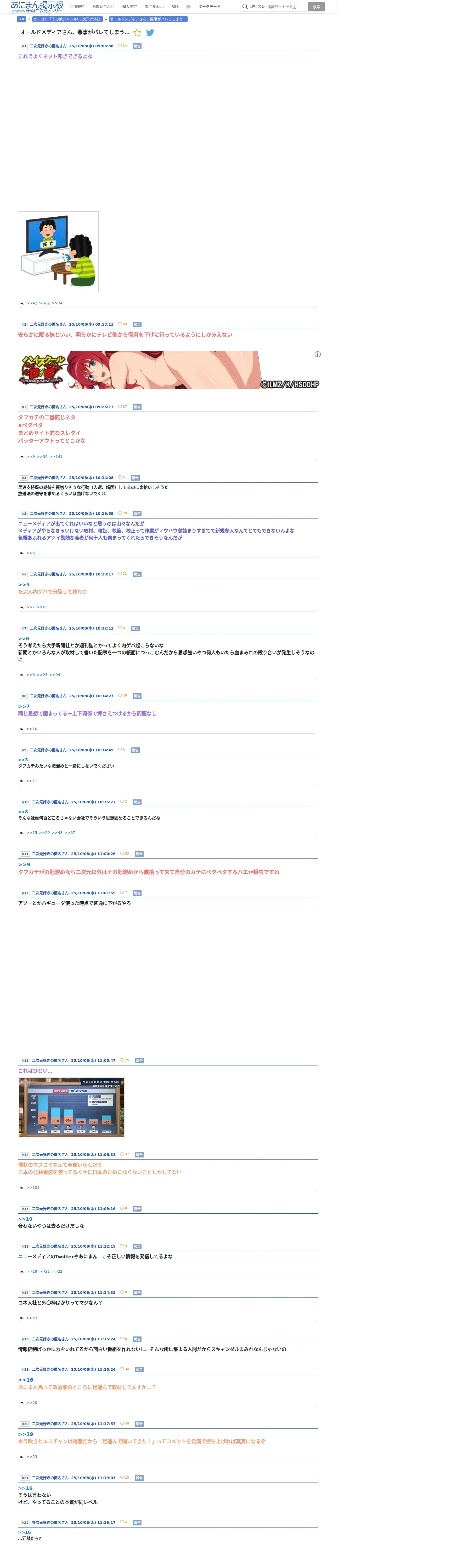Like post 17 with its heart icon
The width and height of the screenshot is (474, 1568).
coord(122,1293)
